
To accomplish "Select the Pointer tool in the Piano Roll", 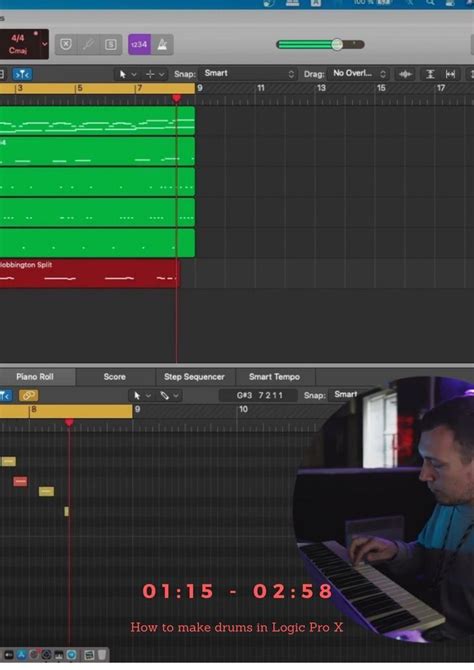I will click(137, 396).
